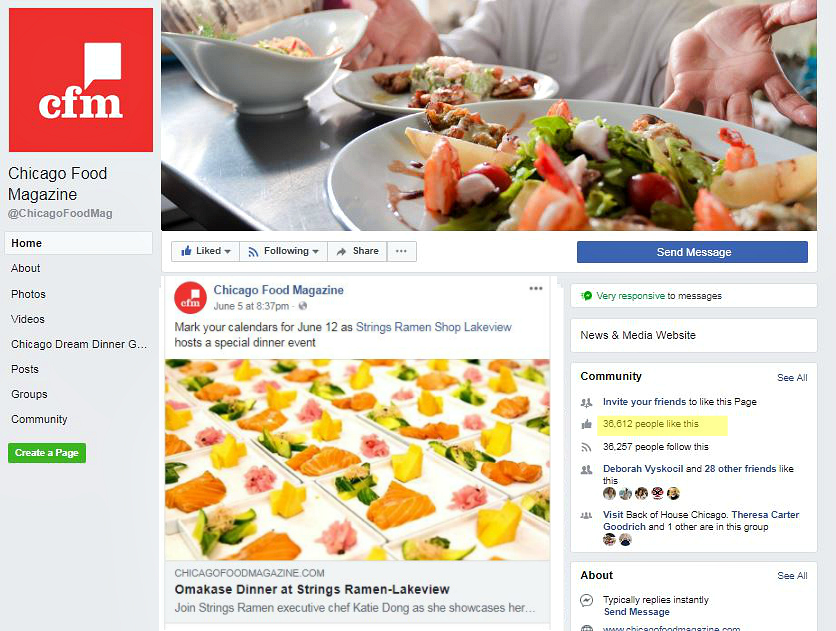Open the Photos section
The width and height of the screenshot is (836, 631).
click(28, 294)
